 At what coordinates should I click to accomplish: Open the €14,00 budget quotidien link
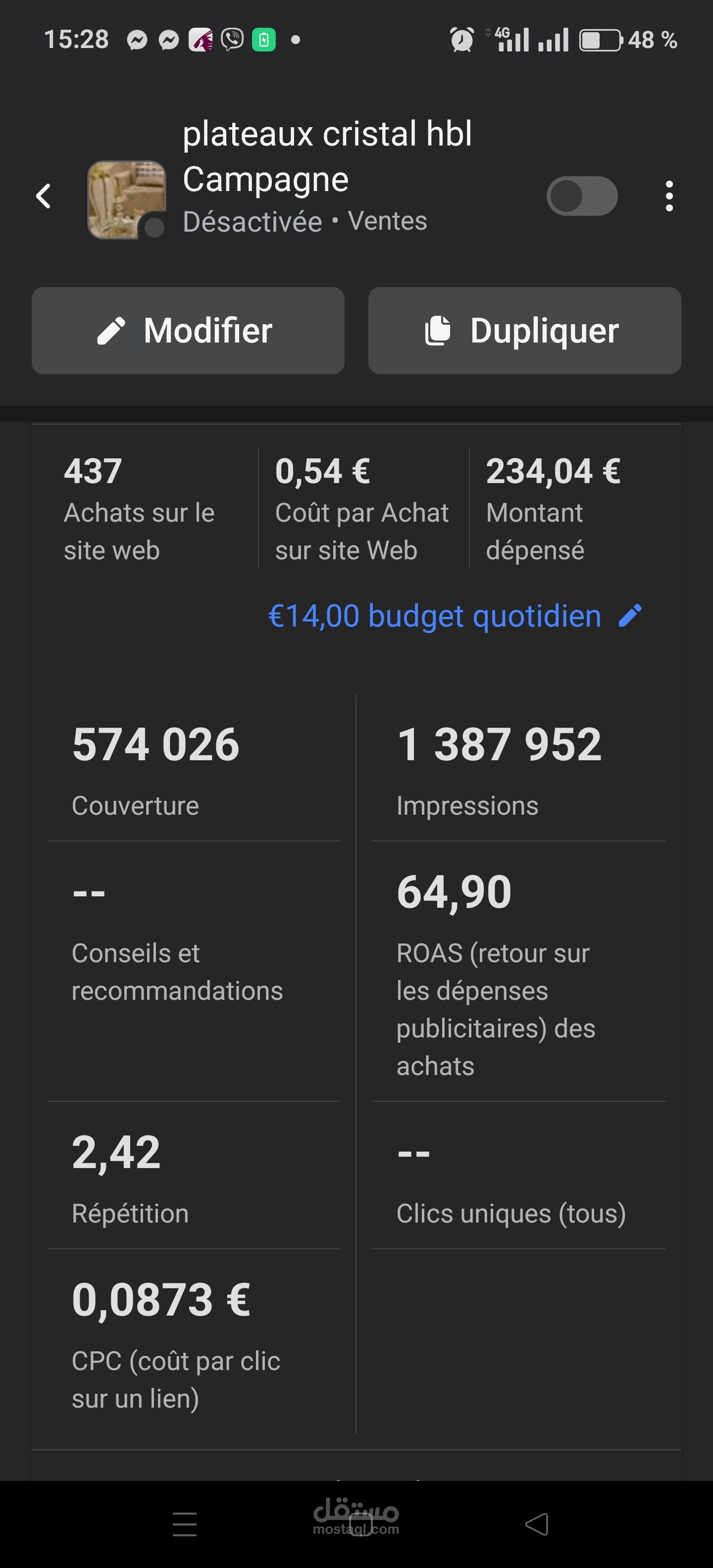point(435,615)
